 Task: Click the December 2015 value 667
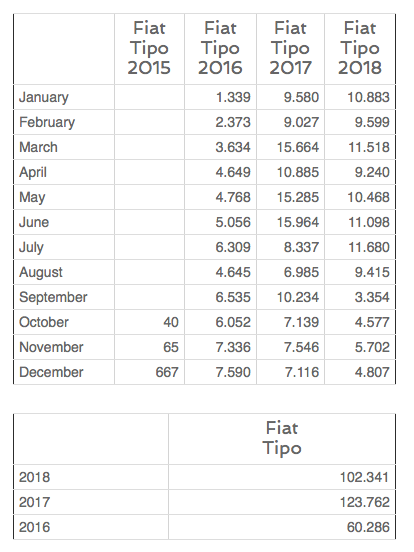click(167, 372)
